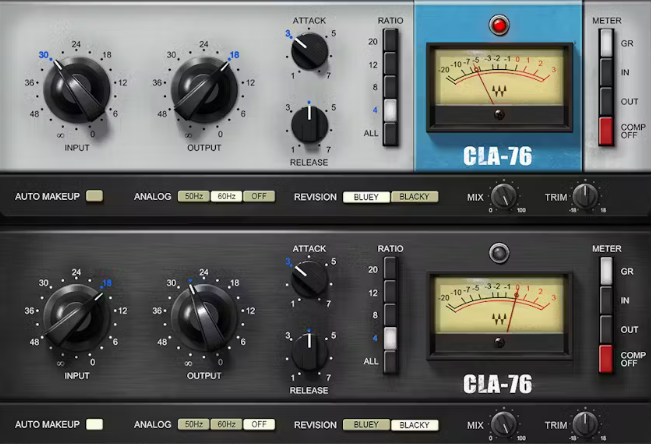The image size is (651, 444).
Task: Turn analog OFF on the Bluey unit
Action: pos(259,196)
